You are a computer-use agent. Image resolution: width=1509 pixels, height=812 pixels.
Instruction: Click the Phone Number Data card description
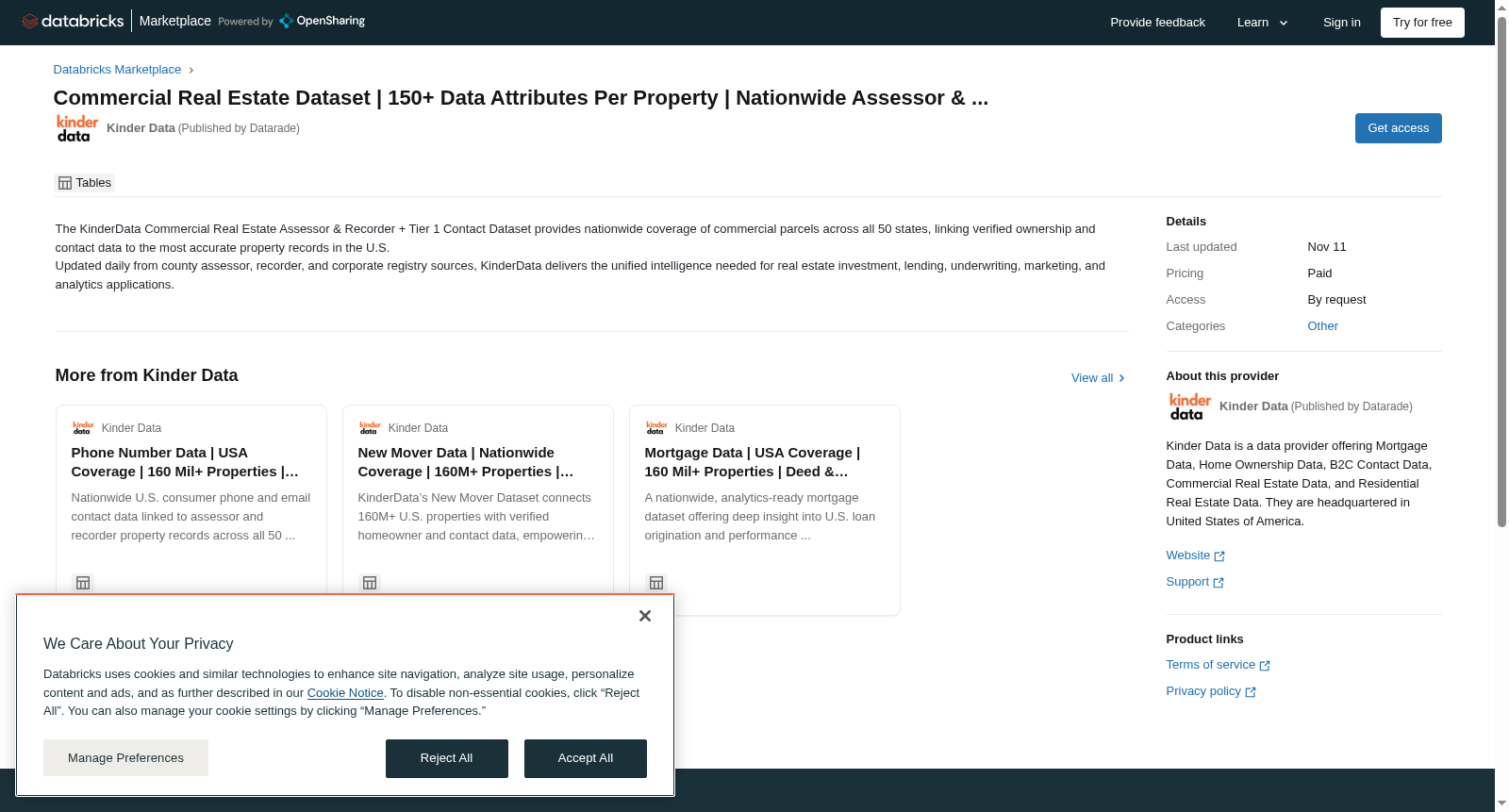click(191, 517)
